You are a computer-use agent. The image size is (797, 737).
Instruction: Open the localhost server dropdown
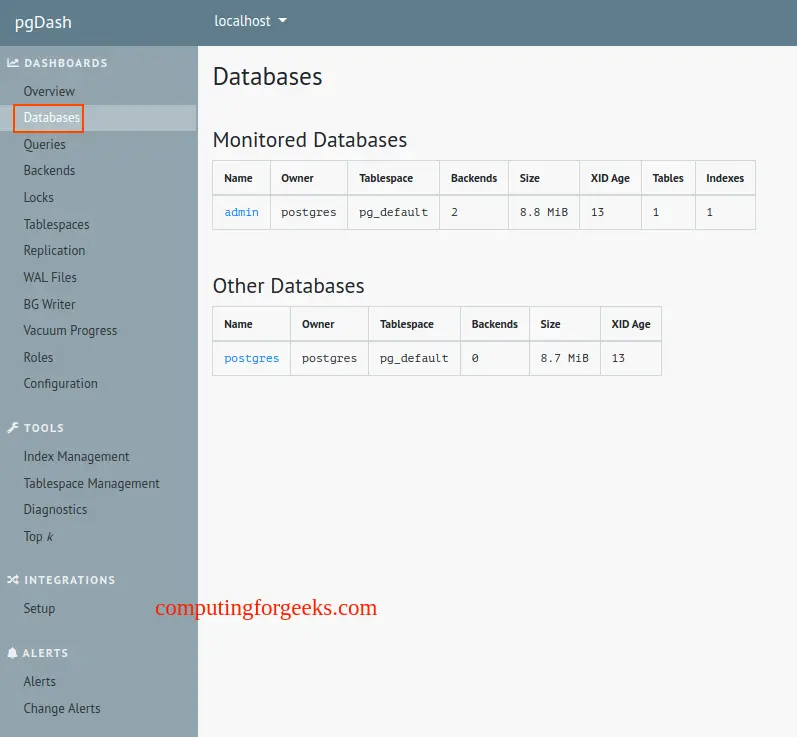250,21
